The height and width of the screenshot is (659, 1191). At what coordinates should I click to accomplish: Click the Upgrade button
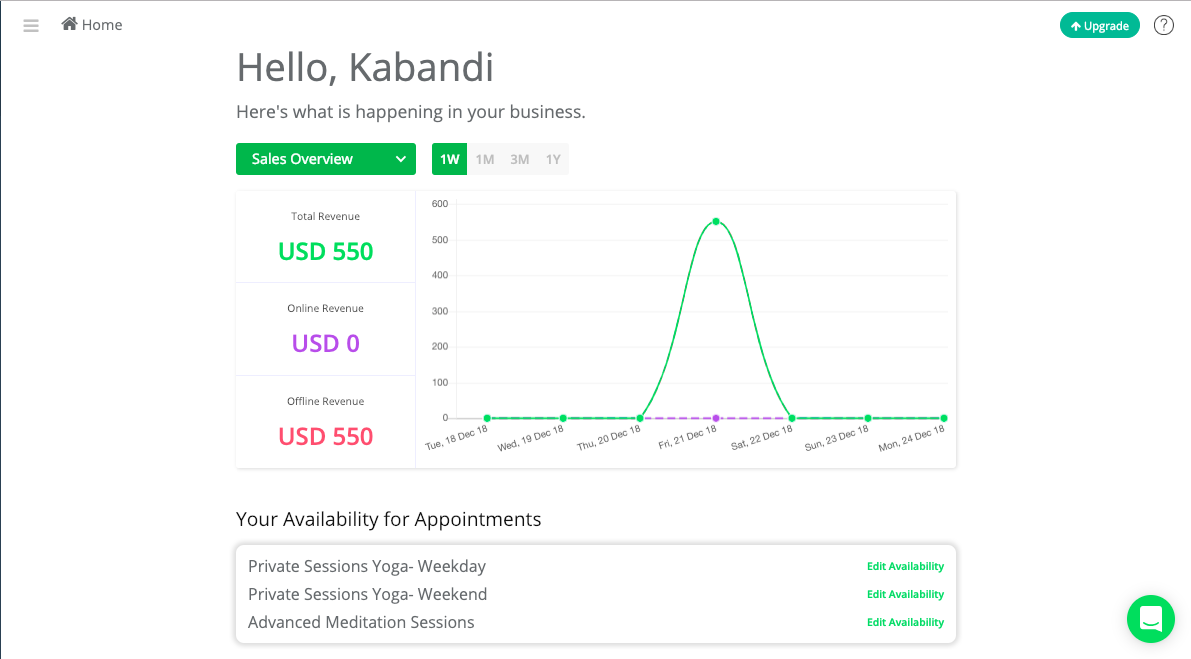[x=1099, y=25]
